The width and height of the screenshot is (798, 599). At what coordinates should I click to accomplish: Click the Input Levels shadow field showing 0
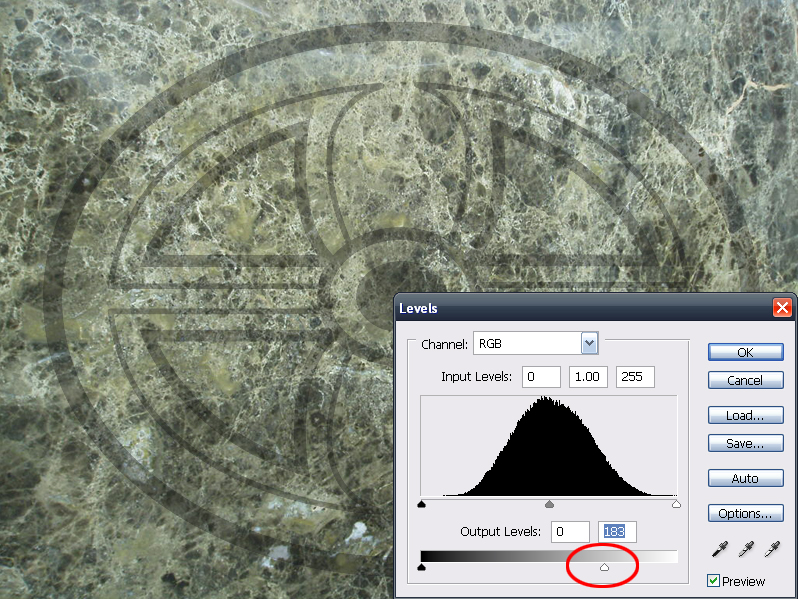point(542,377)
